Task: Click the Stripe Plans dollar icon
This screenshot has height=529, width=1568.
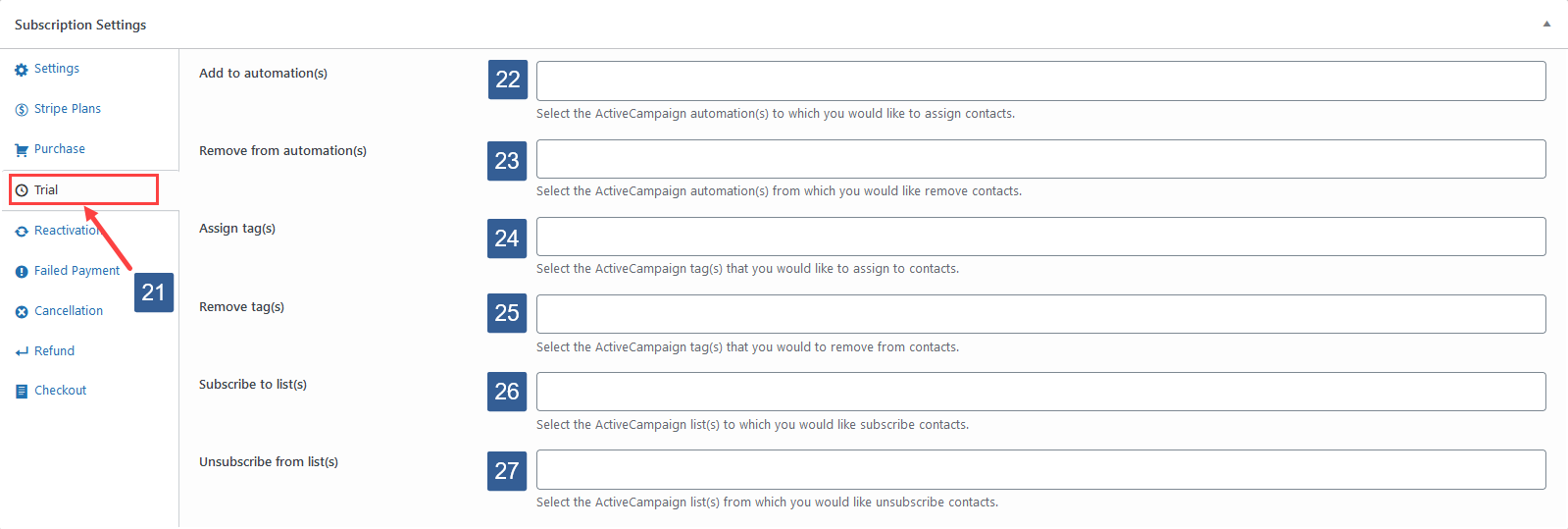Action: point(22,110)
